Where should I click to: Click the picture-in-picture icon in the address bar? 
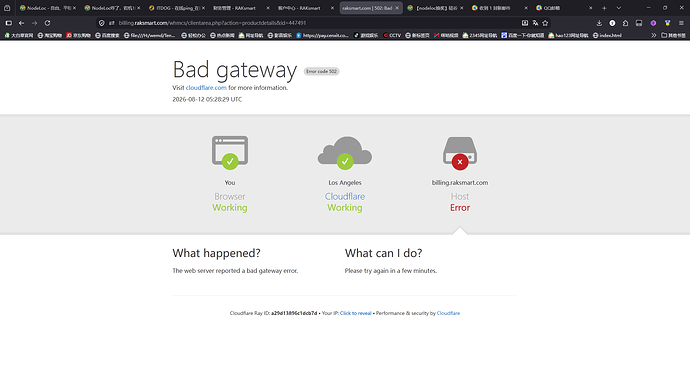tap(525, 23)
